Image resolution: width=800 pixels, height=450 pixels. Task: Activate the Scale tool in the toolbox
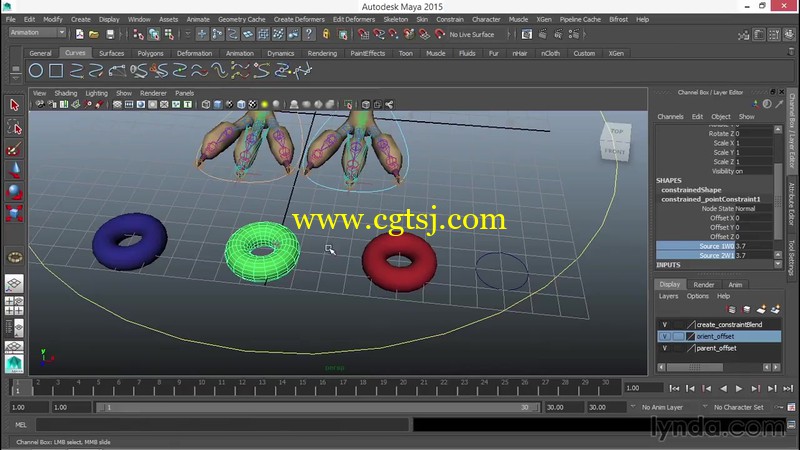coord(14,213)
